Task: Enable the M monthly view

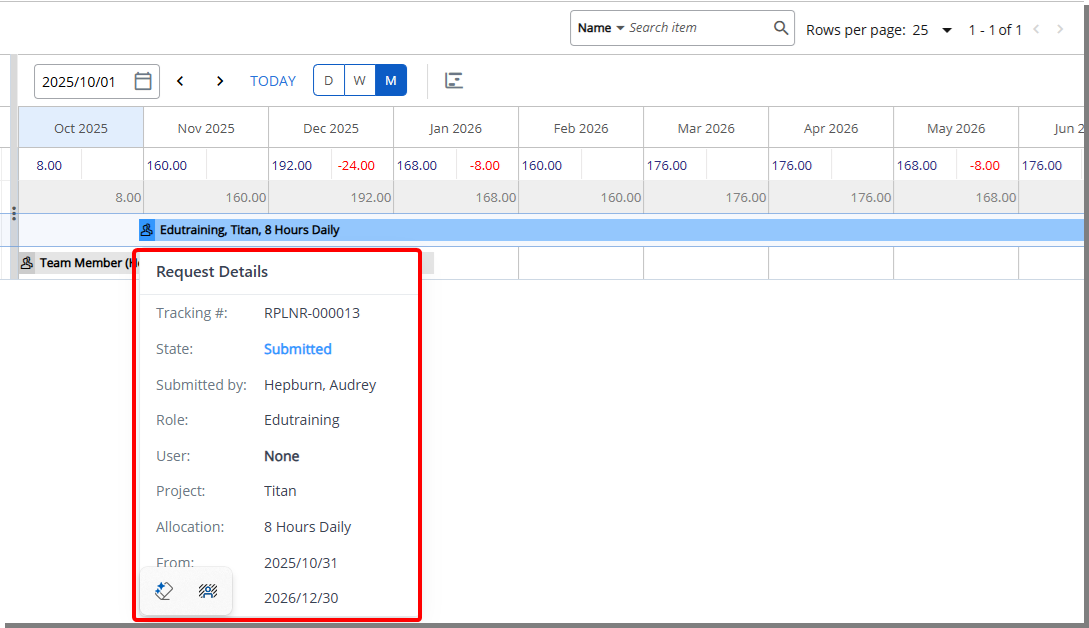Action: pos(390,80)
